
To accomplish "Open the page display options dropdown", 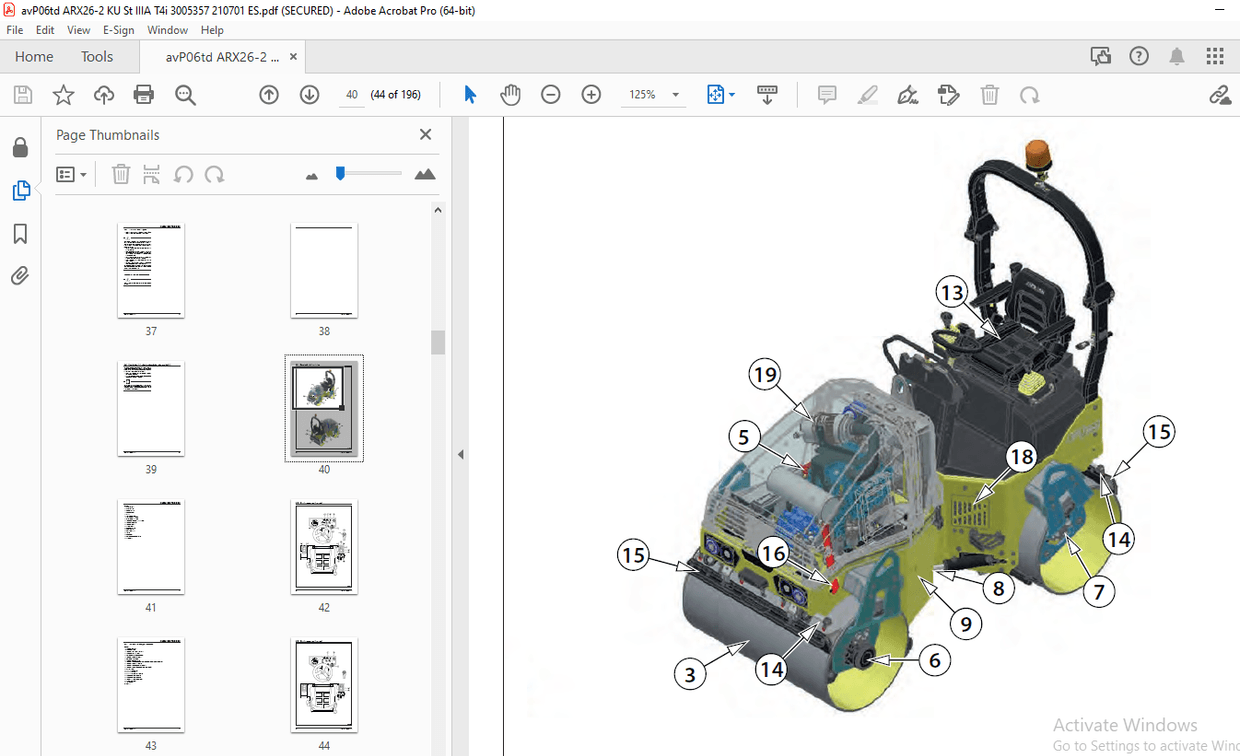I will [x=720, y=94].
